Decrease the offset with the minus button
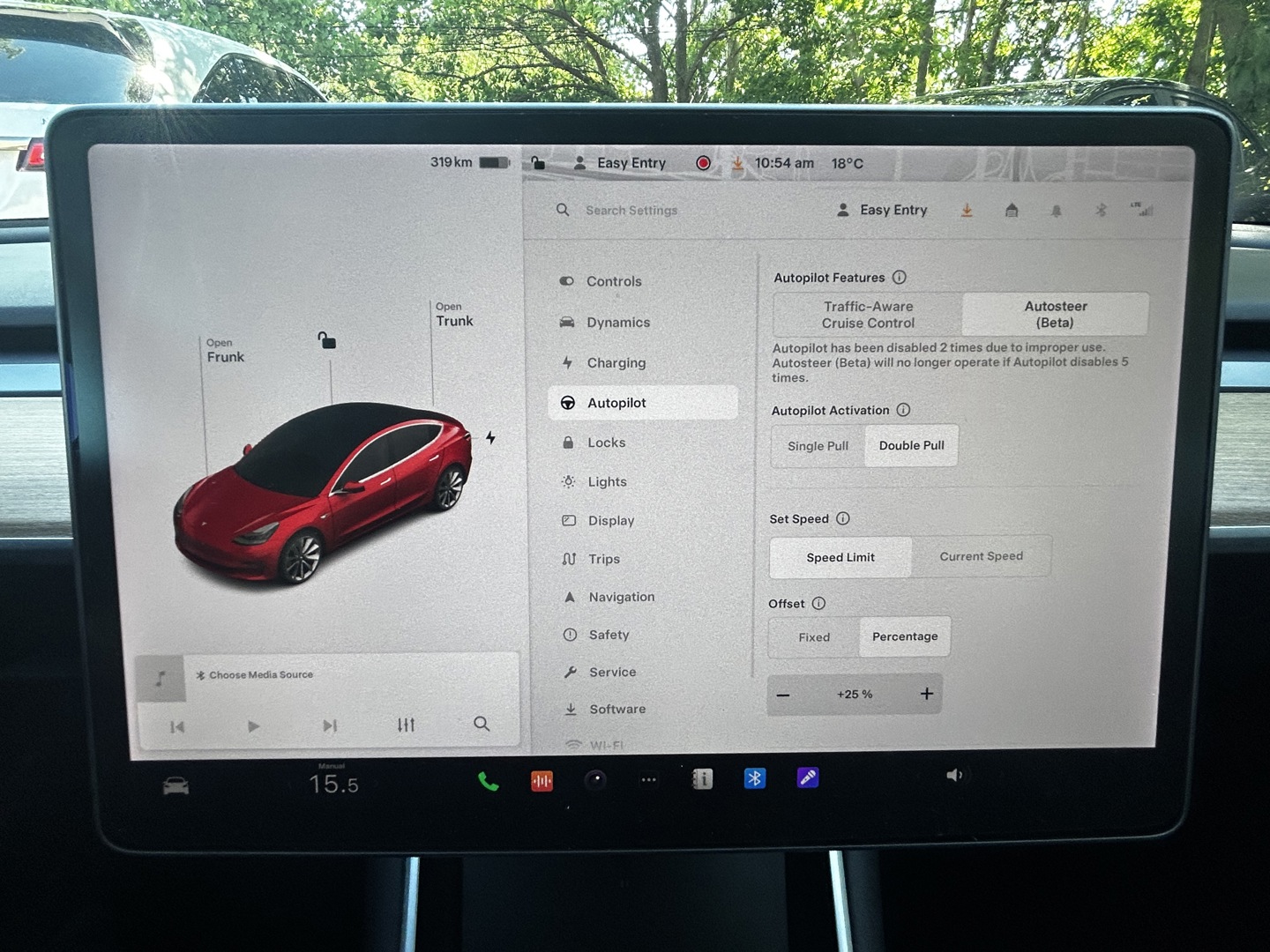1270x952 pixels. 783,695
